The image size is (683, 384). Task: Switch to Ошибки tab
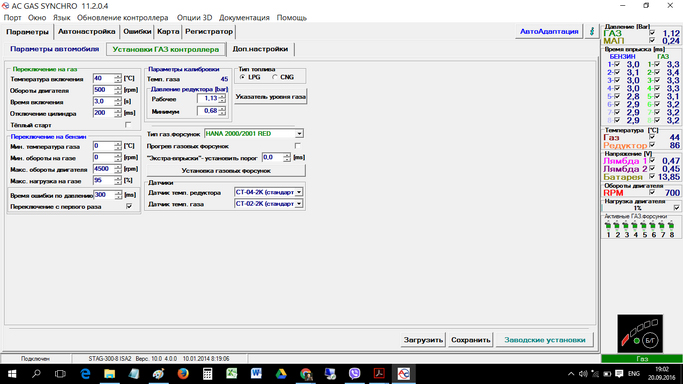(137, 31)
